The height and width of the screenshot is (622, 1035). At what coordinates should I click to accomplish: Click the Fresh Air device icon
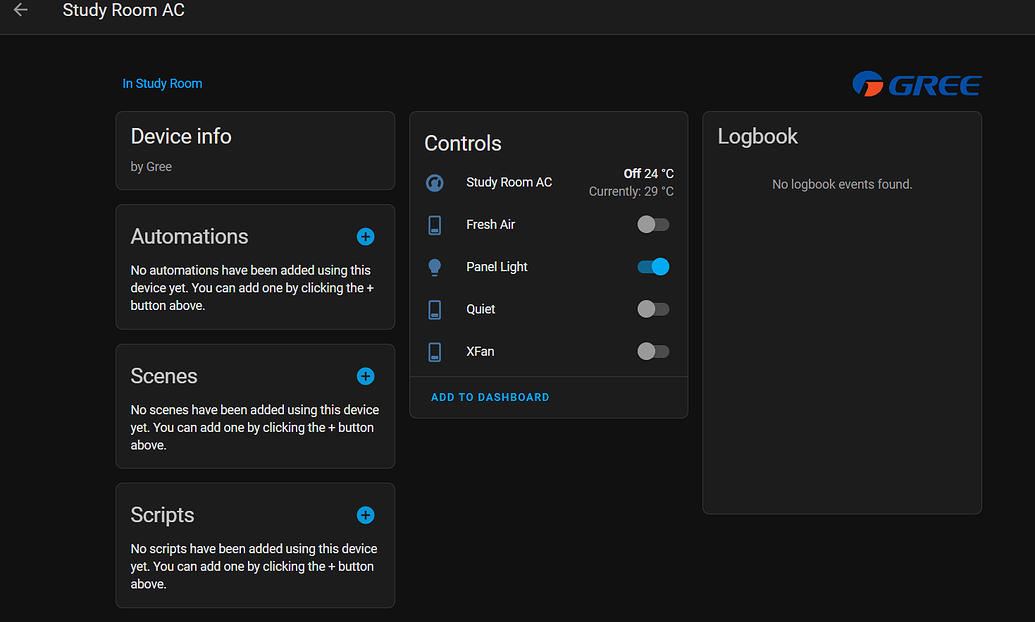coord(435,225)
